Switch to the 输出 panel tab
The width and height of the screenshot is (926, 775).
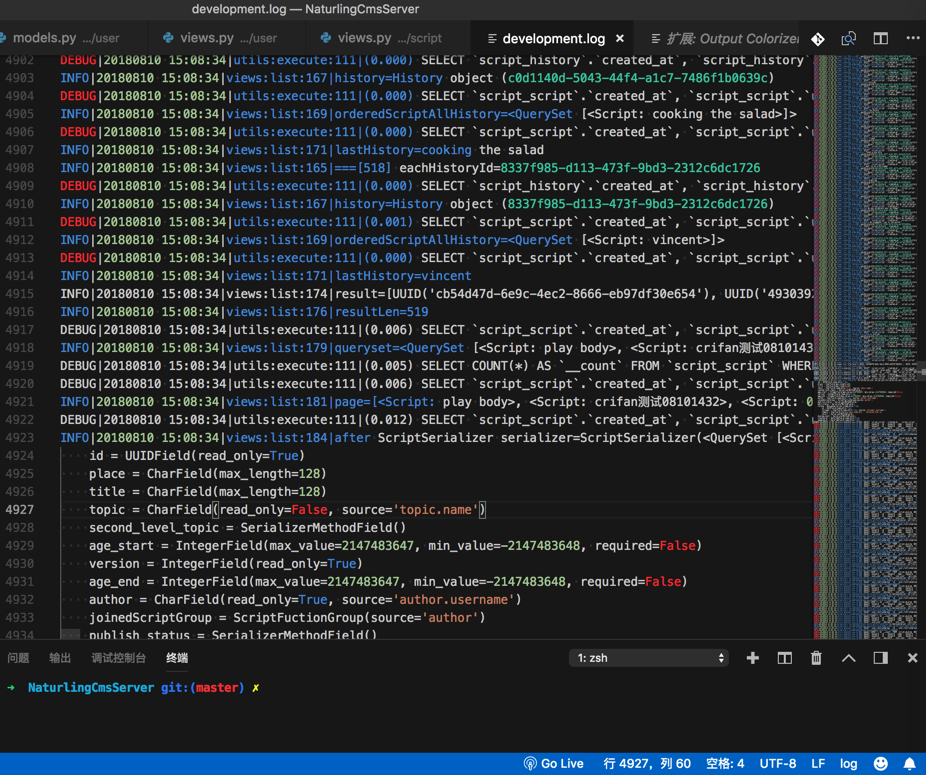(60, 658)
